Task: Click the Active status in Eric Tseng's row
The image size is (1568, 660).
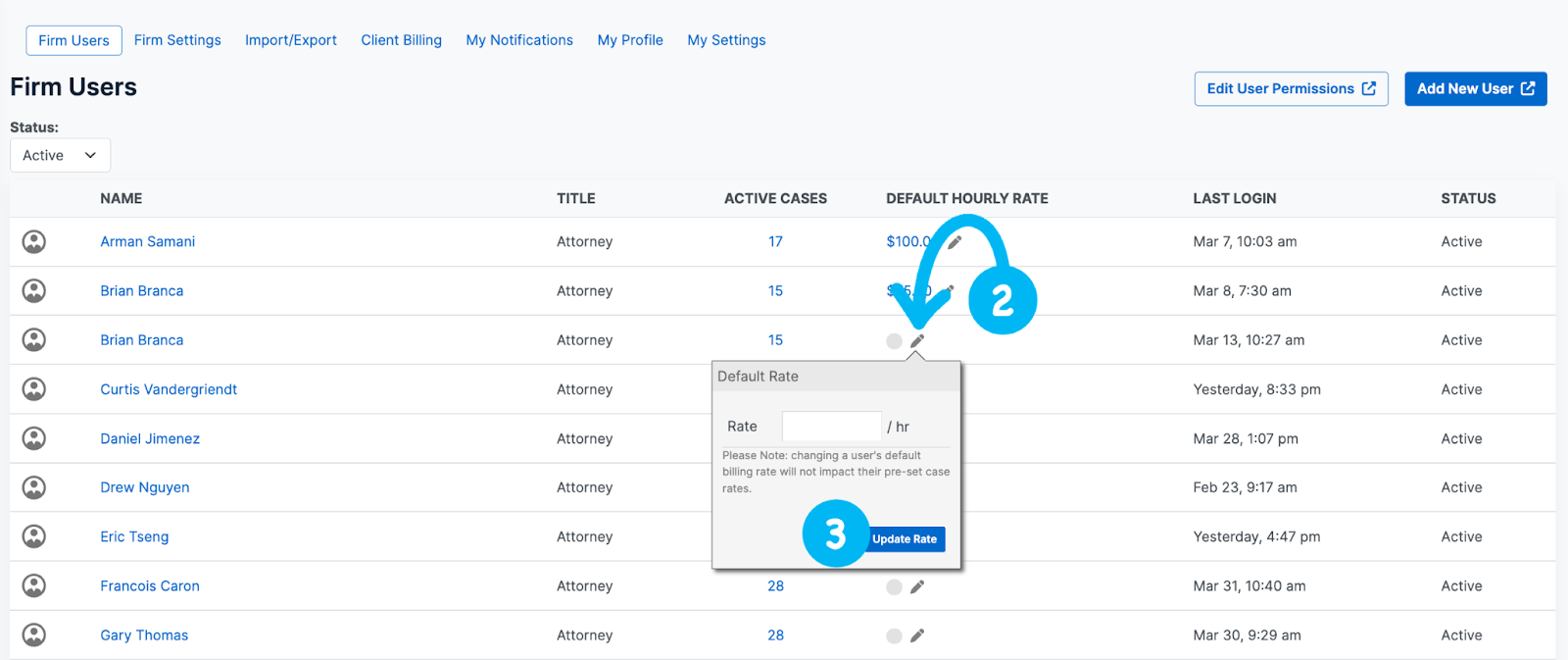Action: (x=1461, y=536)
